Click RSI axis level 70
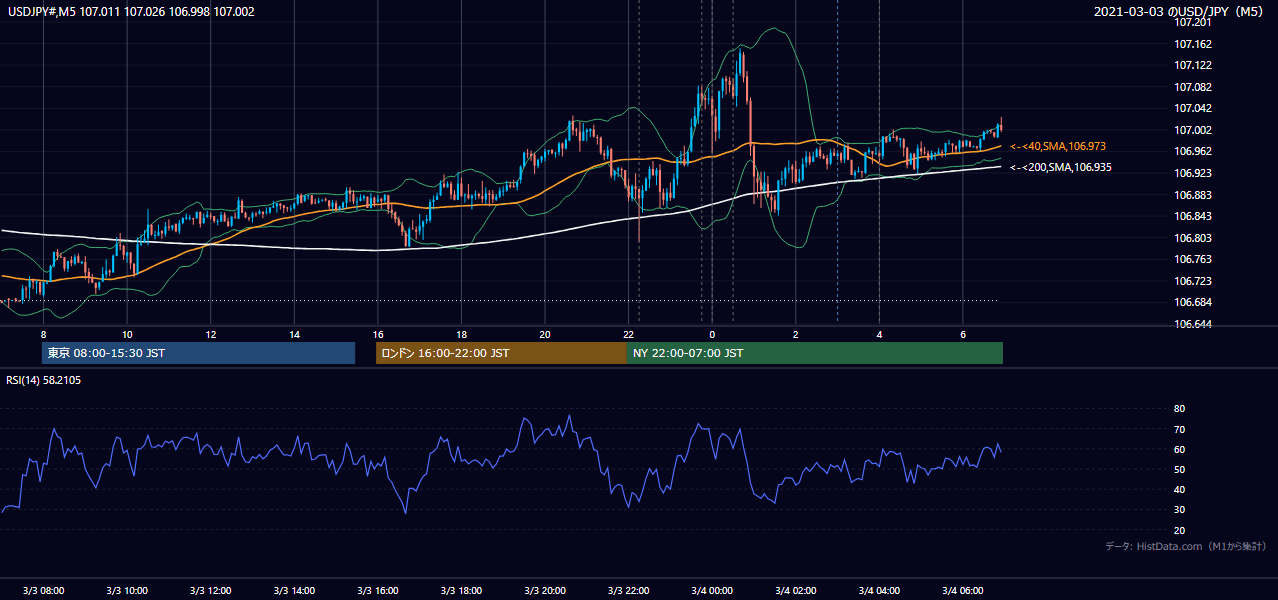The height and width of the screenshot is (600, 1278). click(x=1179, y=429)
